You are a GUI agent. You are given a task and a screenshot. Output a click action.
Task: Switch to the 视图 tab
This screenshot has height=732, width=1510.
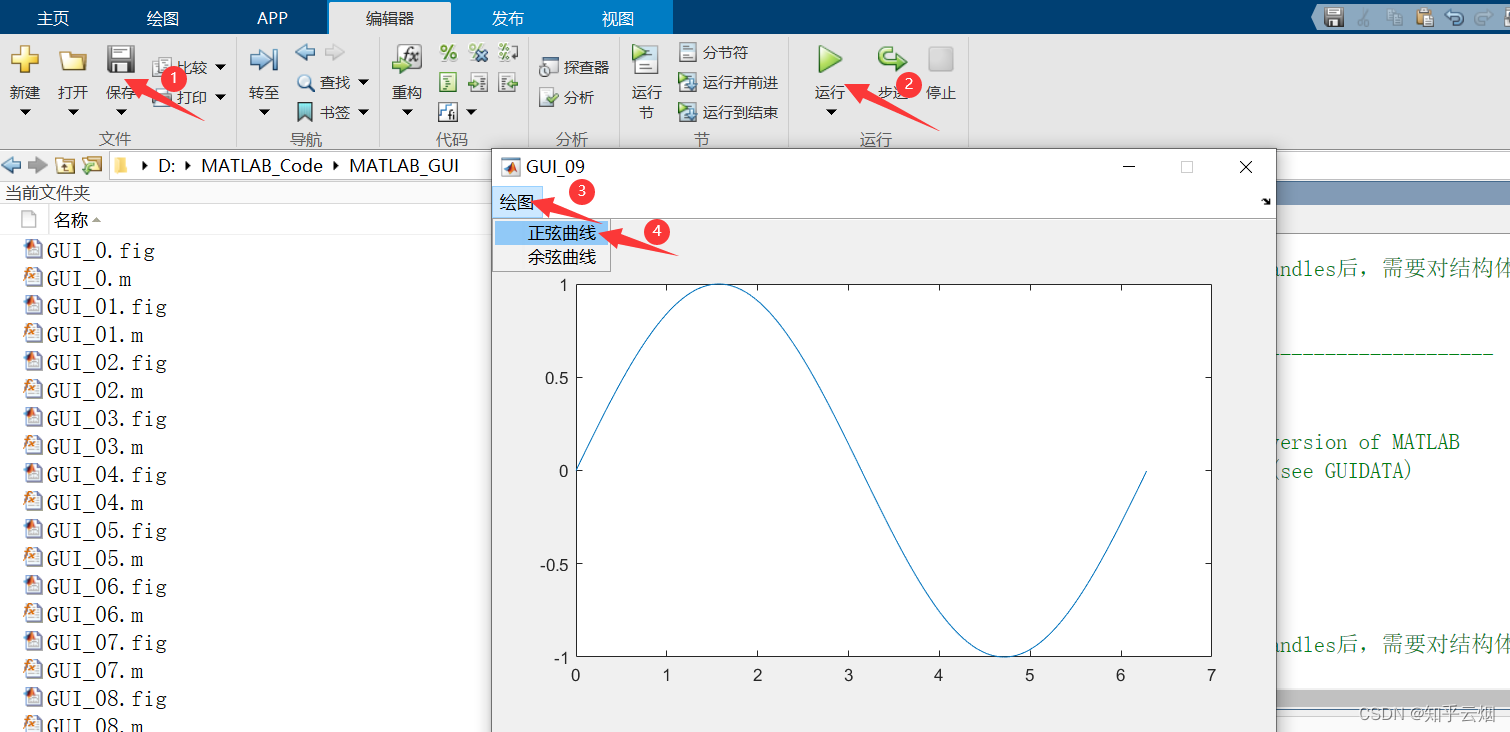(x=618, y=18)
